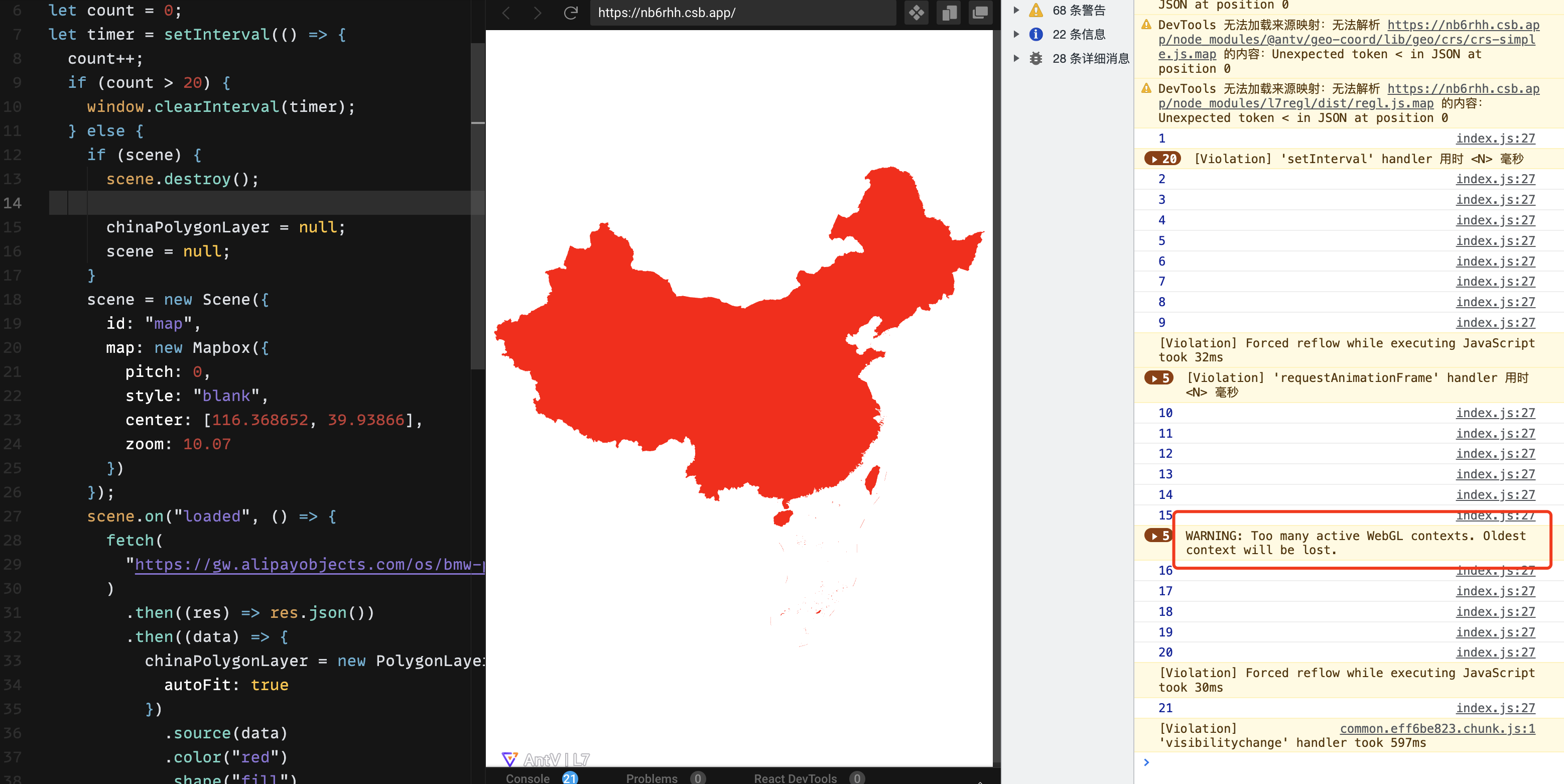Click the browser back navigation arrow
This screenshot has width=1564, height=784.
pos(506,12)
